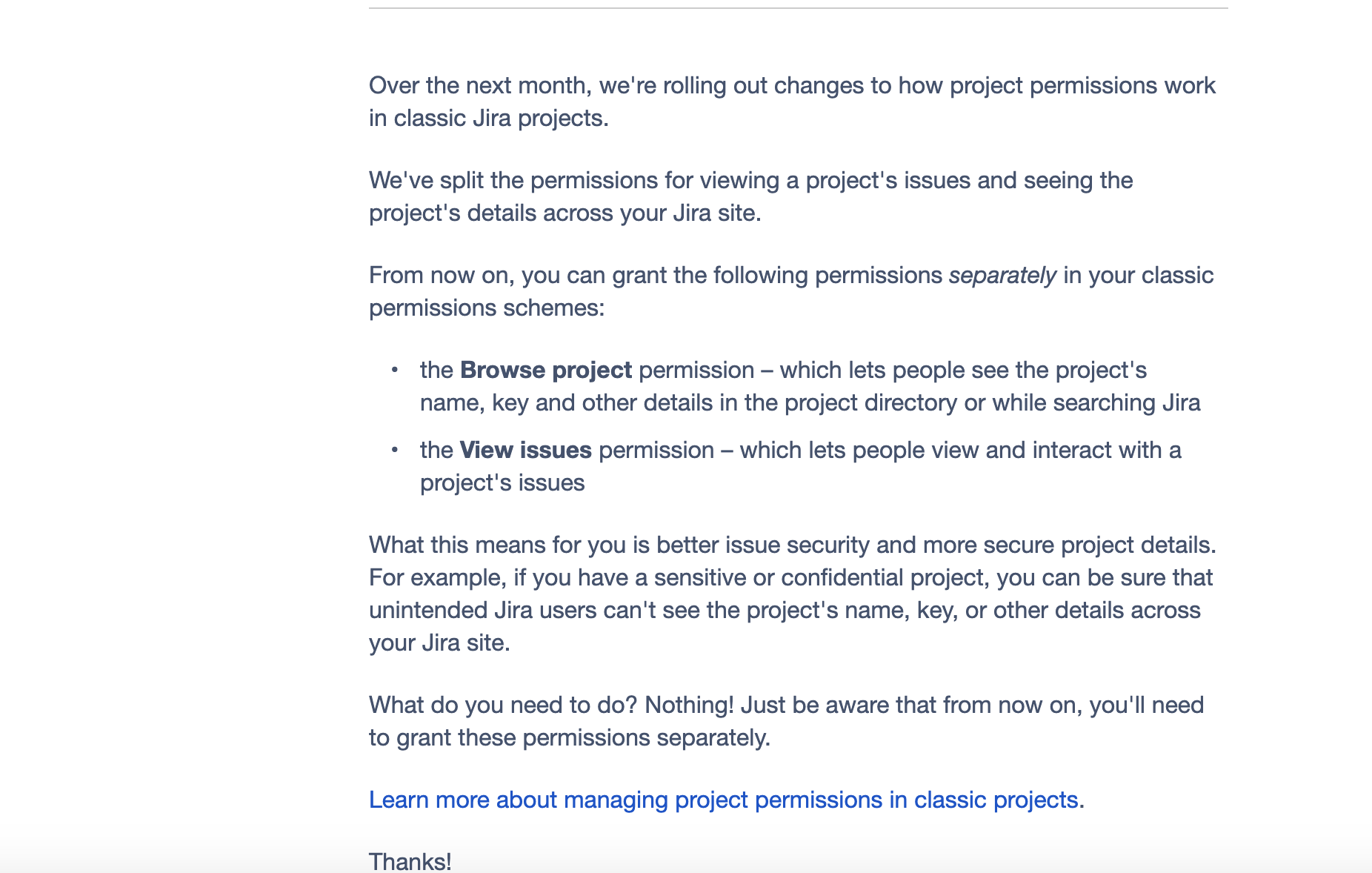Screen dimensions: 1372x873
Task: Click the bold 'Browse project' text
Action: (545, 371)
